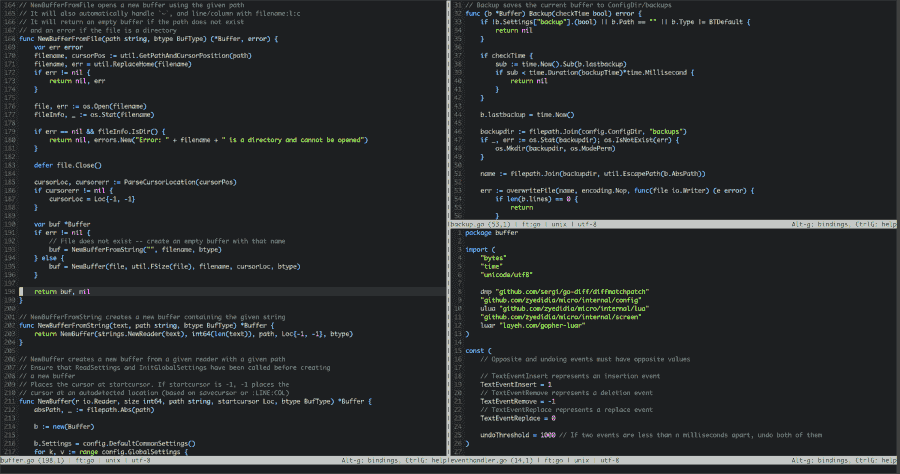Click ft:go in the buffer.go status bar
Screen dimensions: 900x474
[84, 460]
